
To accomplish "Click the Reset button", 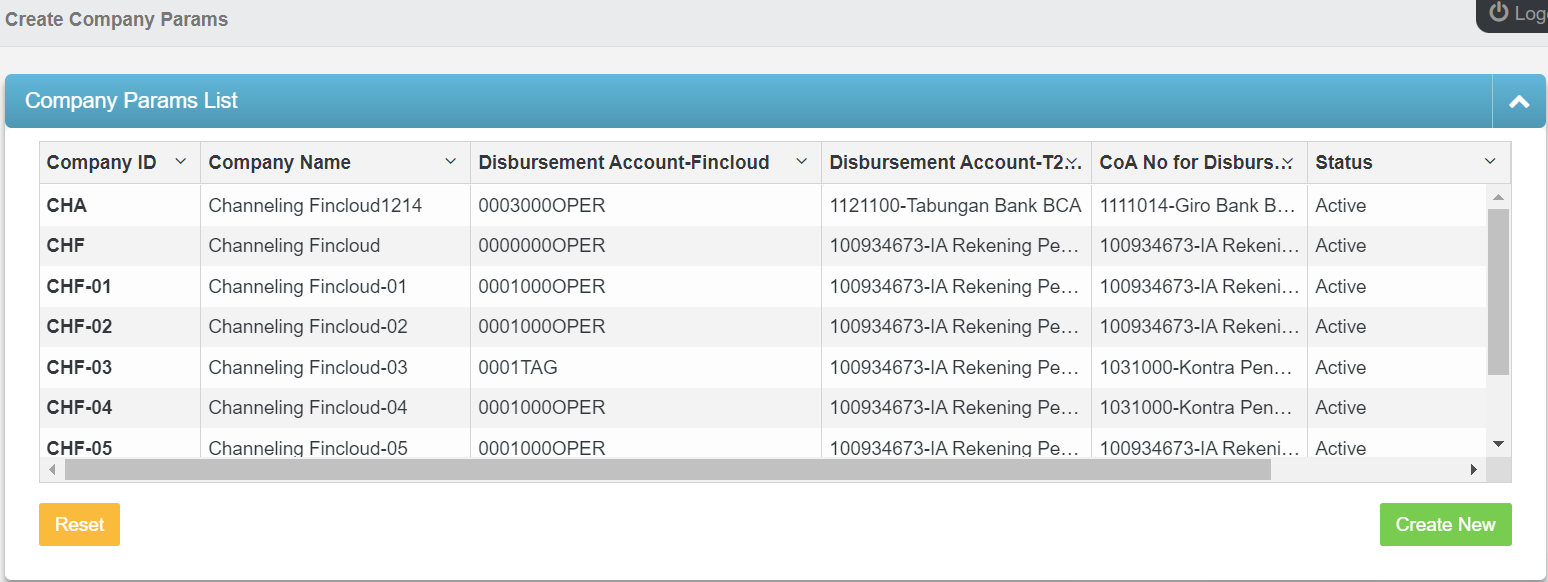I will 79,525.
